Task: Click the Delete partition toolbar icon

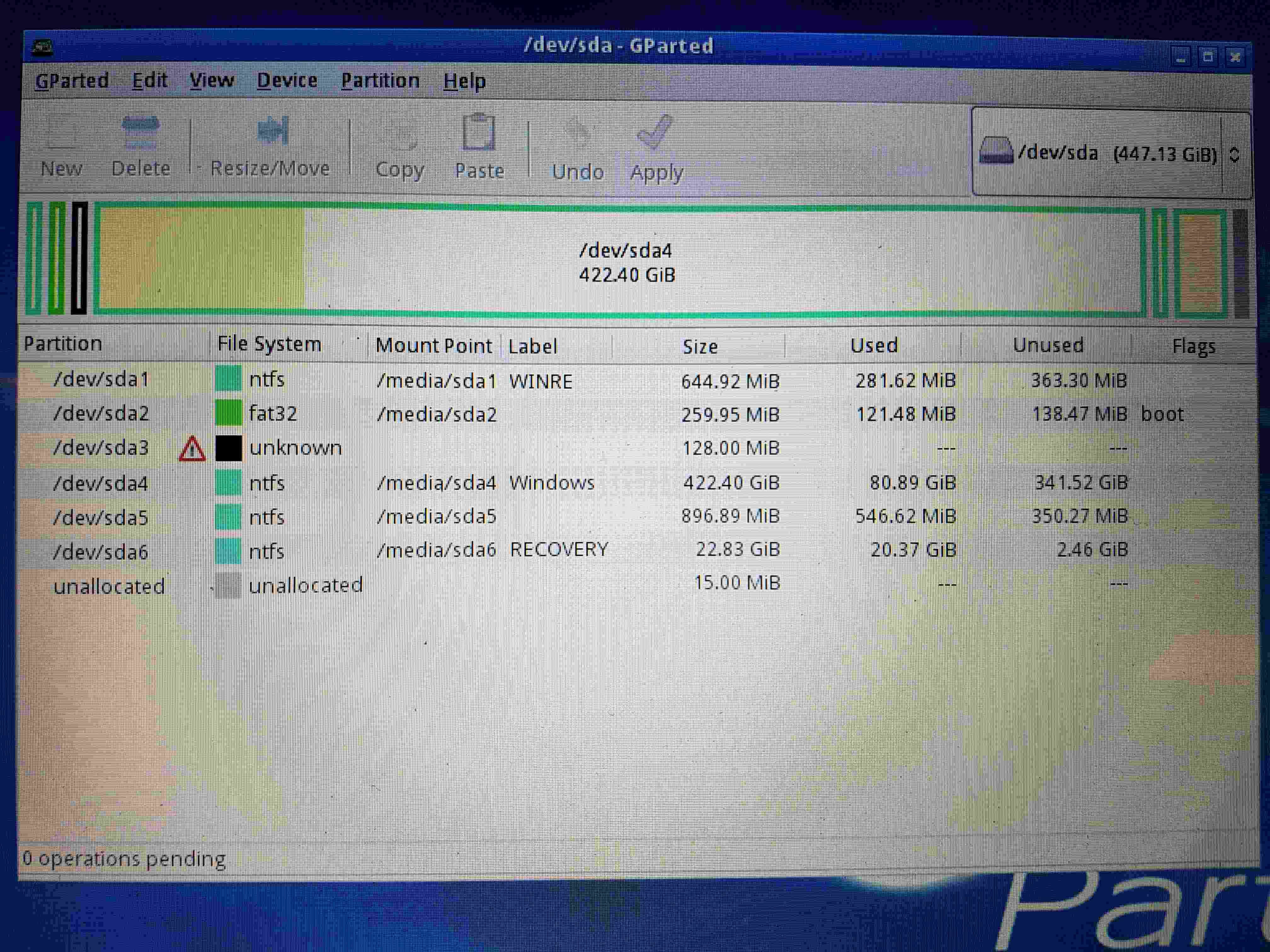Action: coord(141,133)
